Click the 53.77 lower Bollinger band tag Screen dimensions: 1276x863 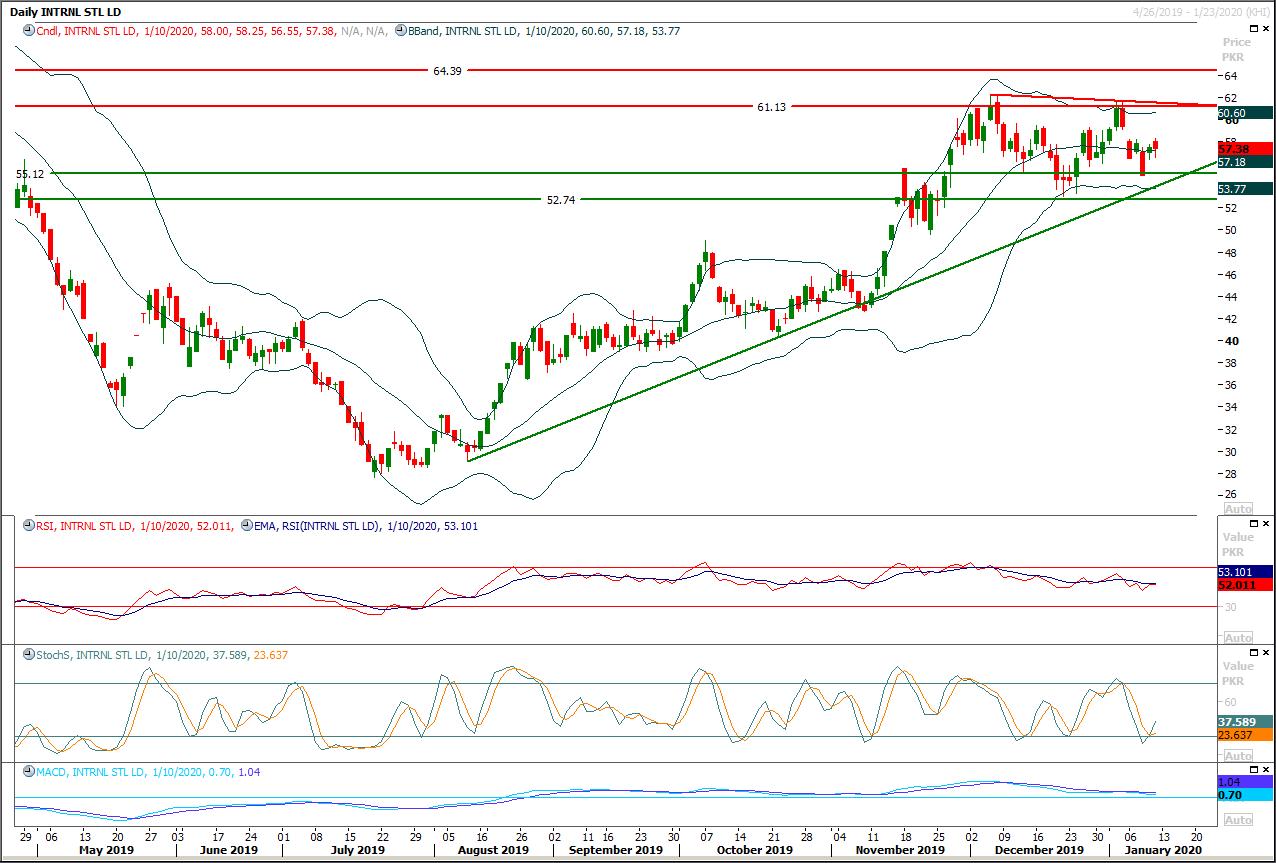point(1245,188)
